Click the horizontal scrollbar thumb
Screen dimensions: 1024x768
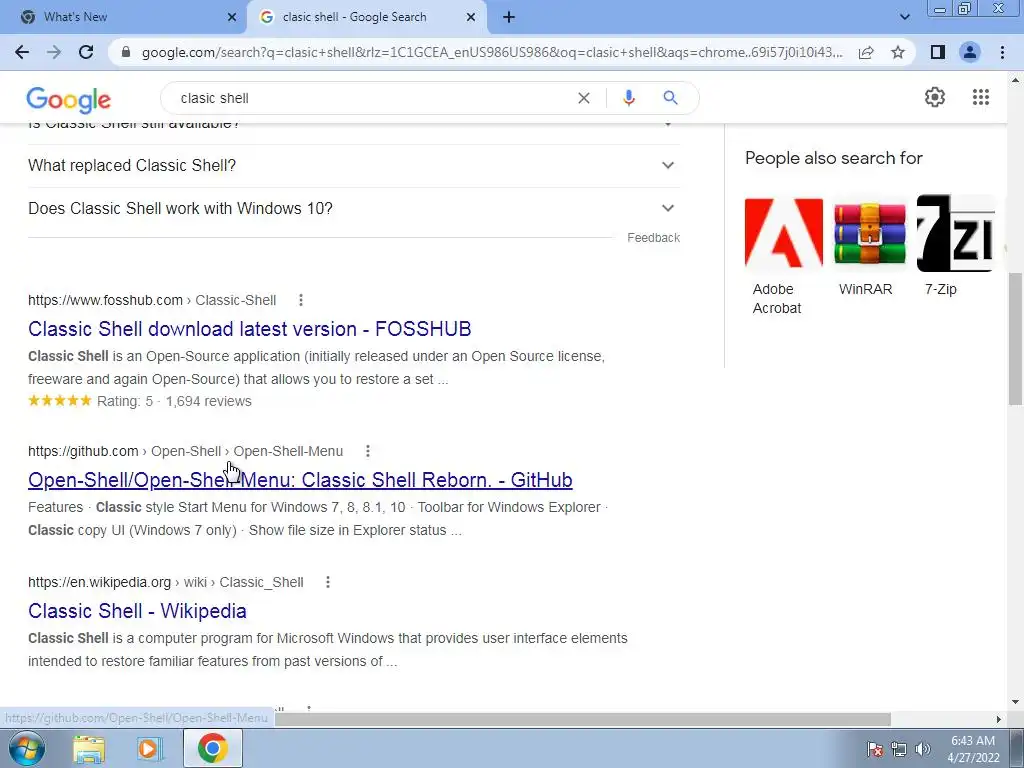coord(583,719)
